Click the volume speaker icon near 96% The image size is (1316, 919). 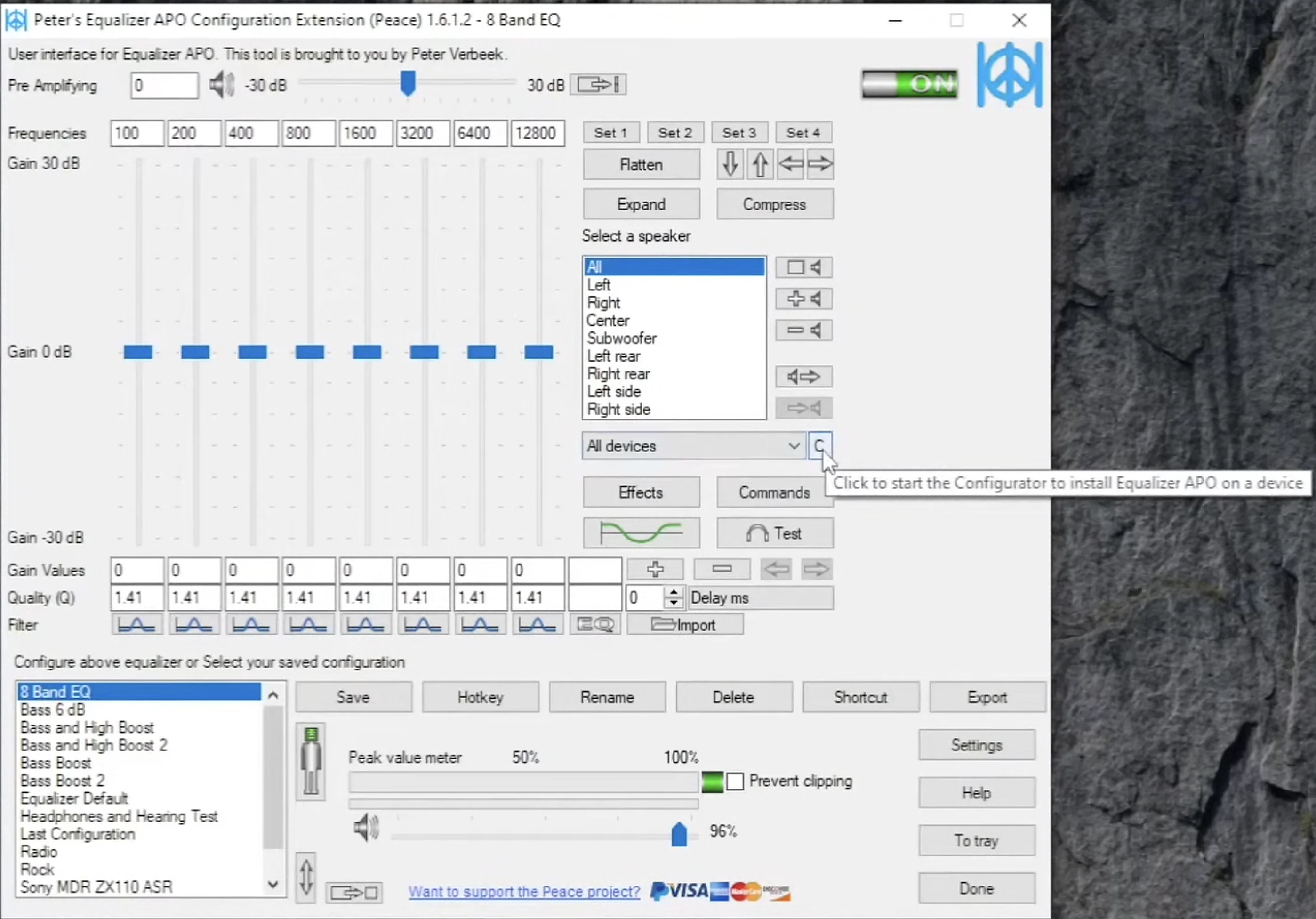pos(366,828)
